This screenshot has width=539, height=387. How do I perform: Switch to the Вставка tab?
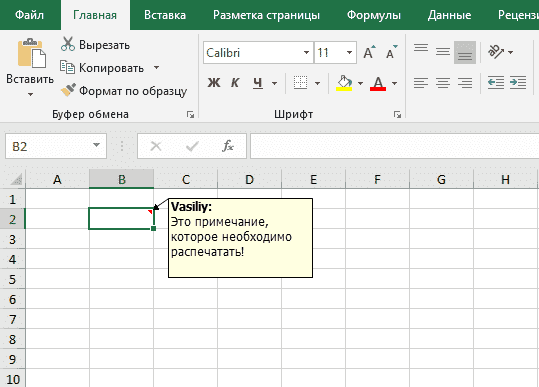165,15
